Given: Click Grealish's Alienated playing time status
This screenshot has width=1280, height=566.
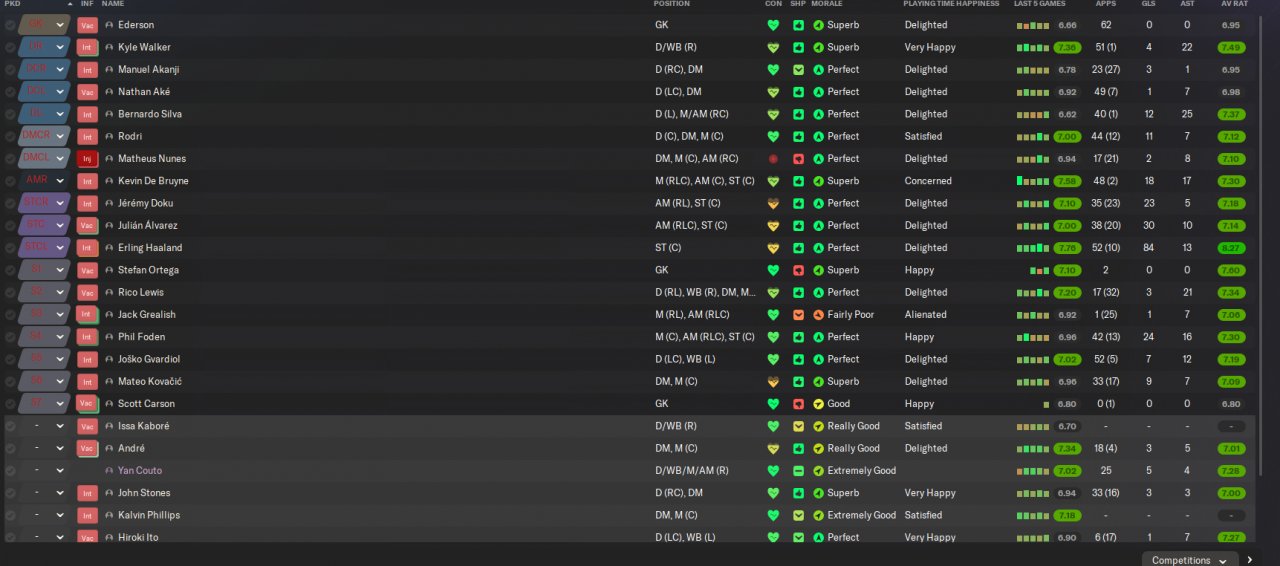Looking at the screenshot, I should 925,314.
